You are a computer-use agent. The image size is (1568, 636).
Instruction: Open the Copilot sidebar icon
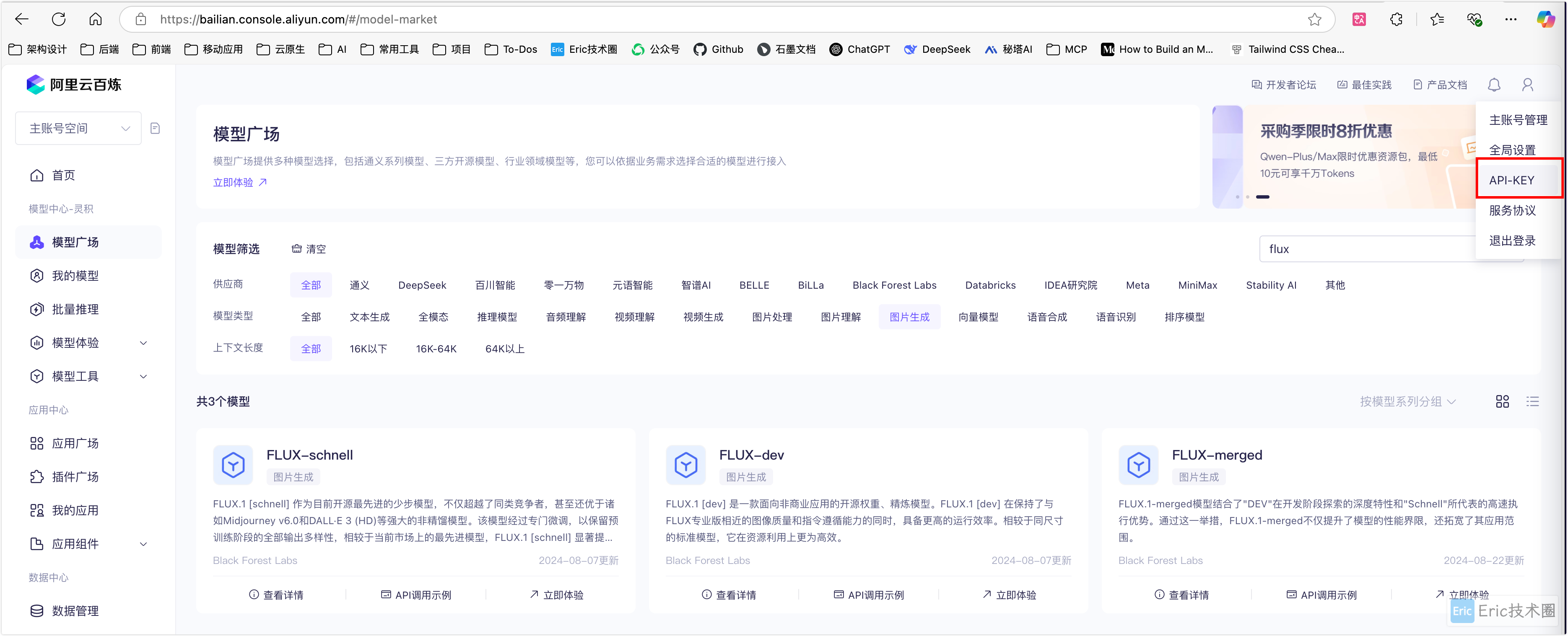(x=1545, y=19)
